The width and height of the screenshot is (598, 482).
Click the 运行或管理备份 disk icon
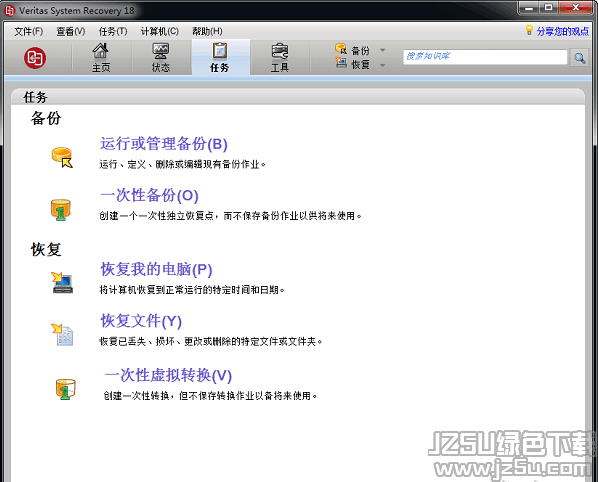62,157
